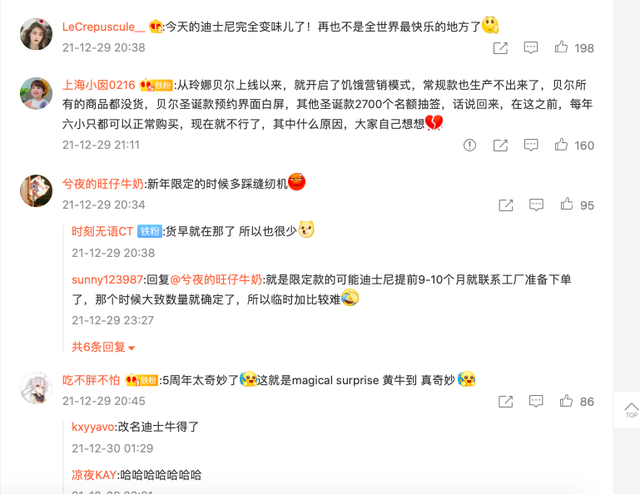The width and height of the screenshot is (640, 494).
Task: Reply to 吃不胖不怕's comment via speech bubble
Action: (536, 401)
